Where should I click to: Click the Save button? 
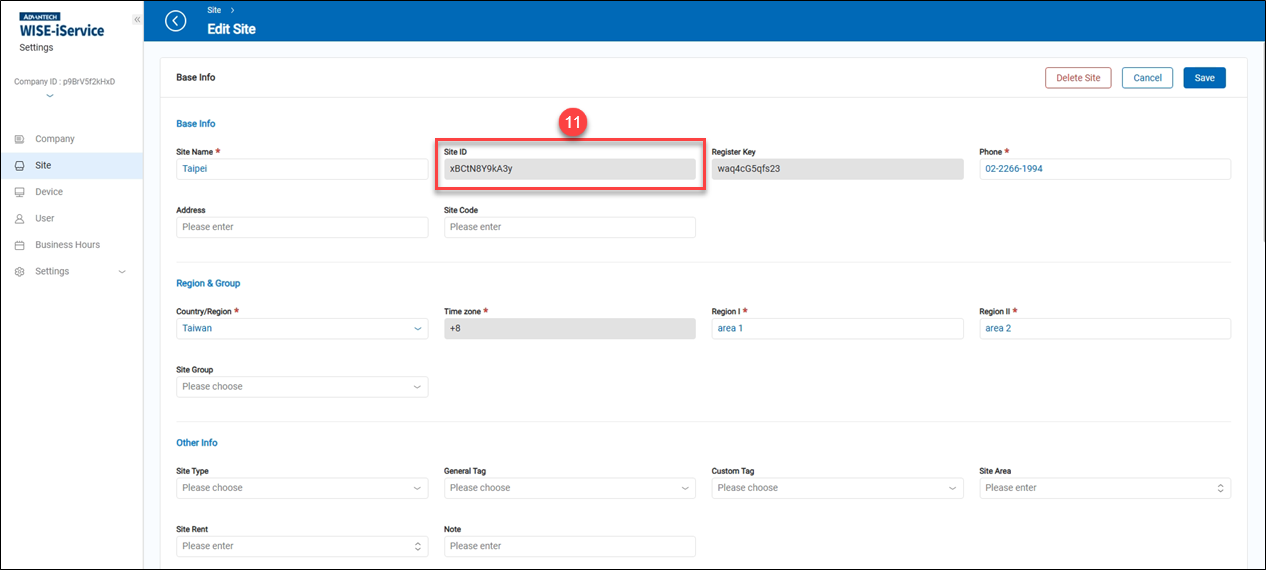click(x=1204, y=78)
